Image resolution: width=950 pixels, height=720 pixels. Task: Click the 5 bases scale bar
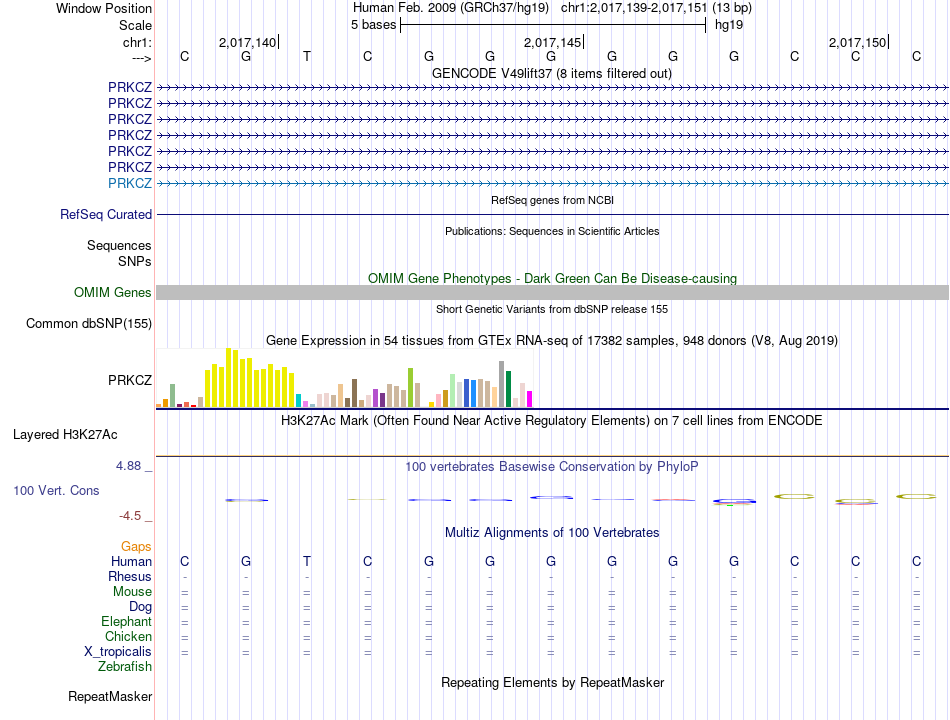coord(553,25)
